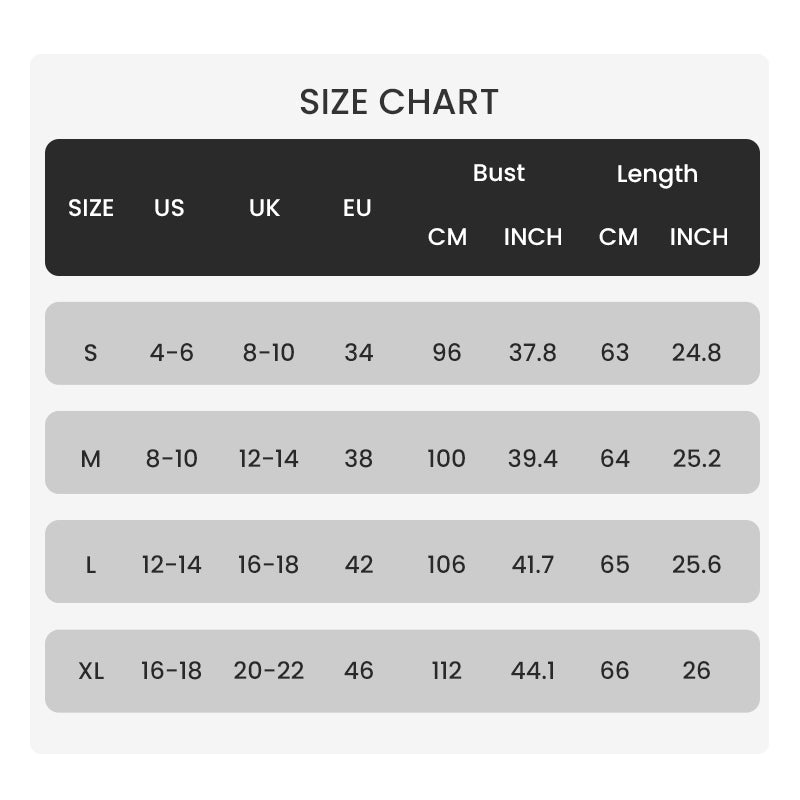Select the M size row label

coord(91,459)
